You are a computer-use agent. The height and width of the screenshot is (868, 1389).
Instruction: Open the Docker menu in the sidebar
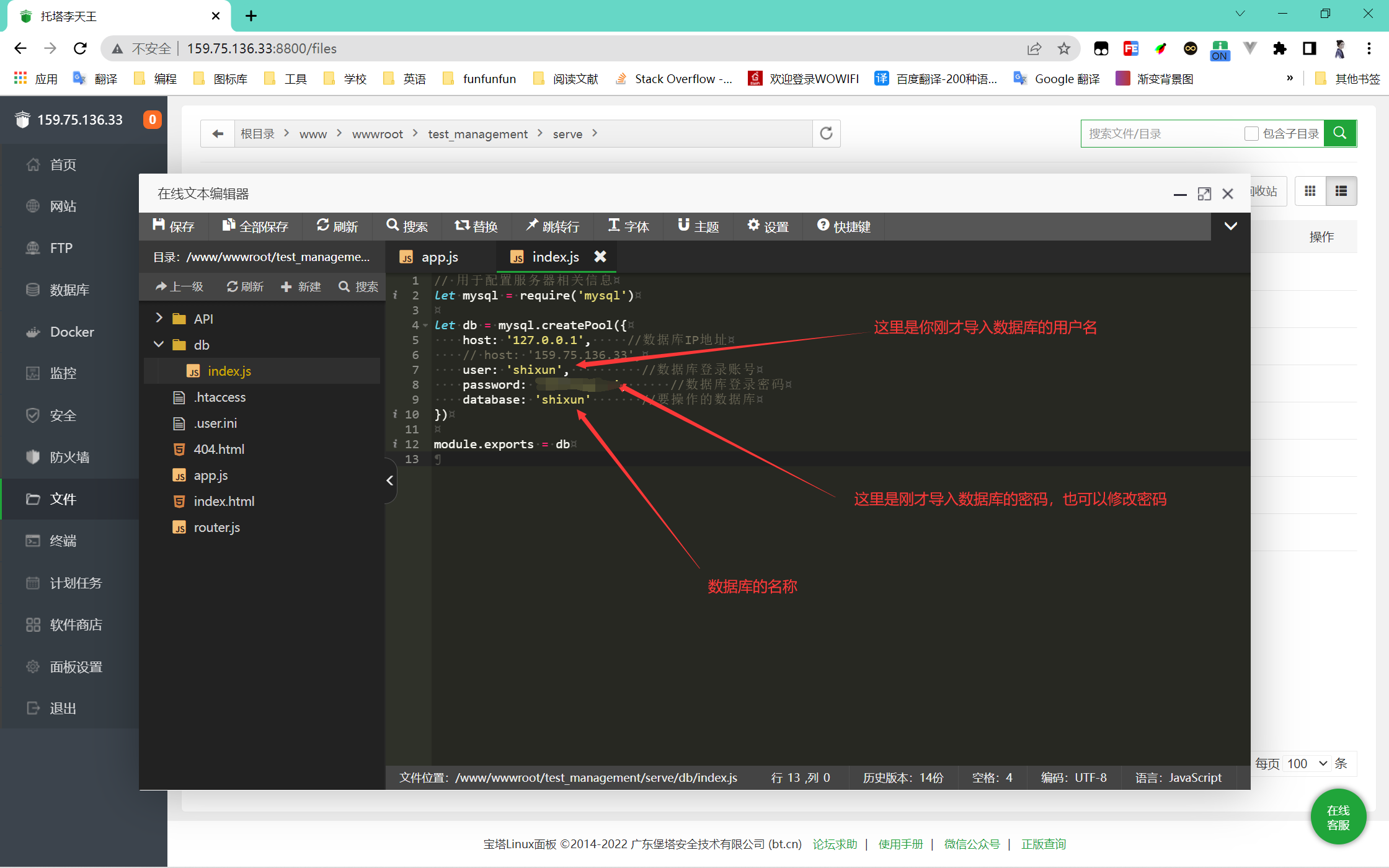coord(72,332)
